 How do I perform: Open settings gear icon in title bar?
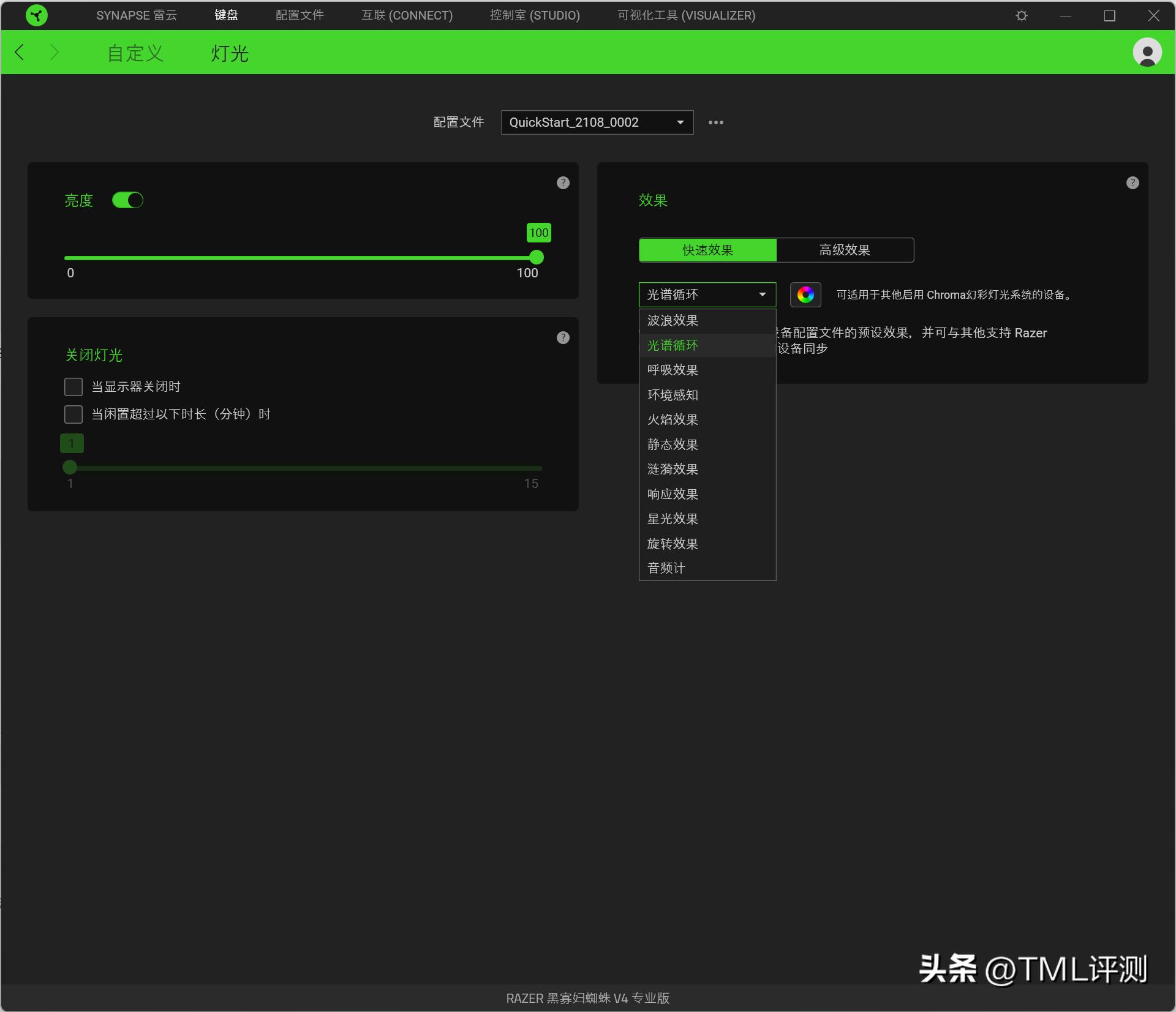point(1022,16)
